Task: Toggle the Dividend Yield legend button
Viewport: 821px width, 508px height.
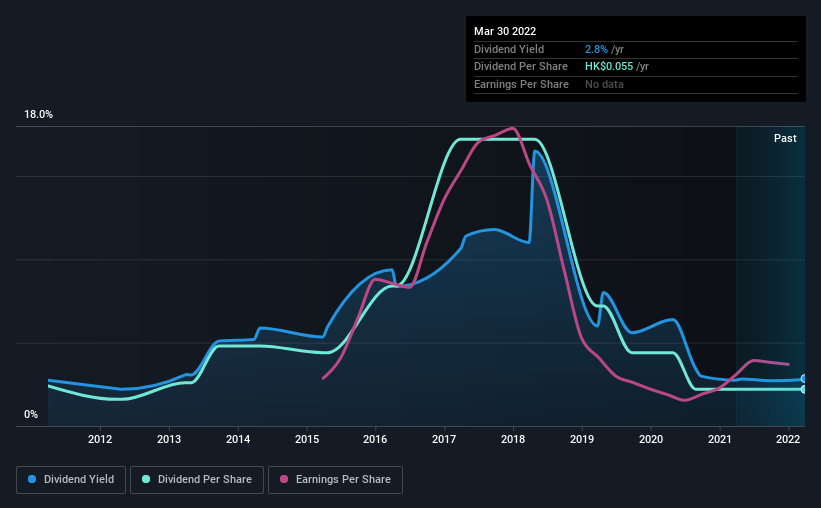Action: coord(71,480)
